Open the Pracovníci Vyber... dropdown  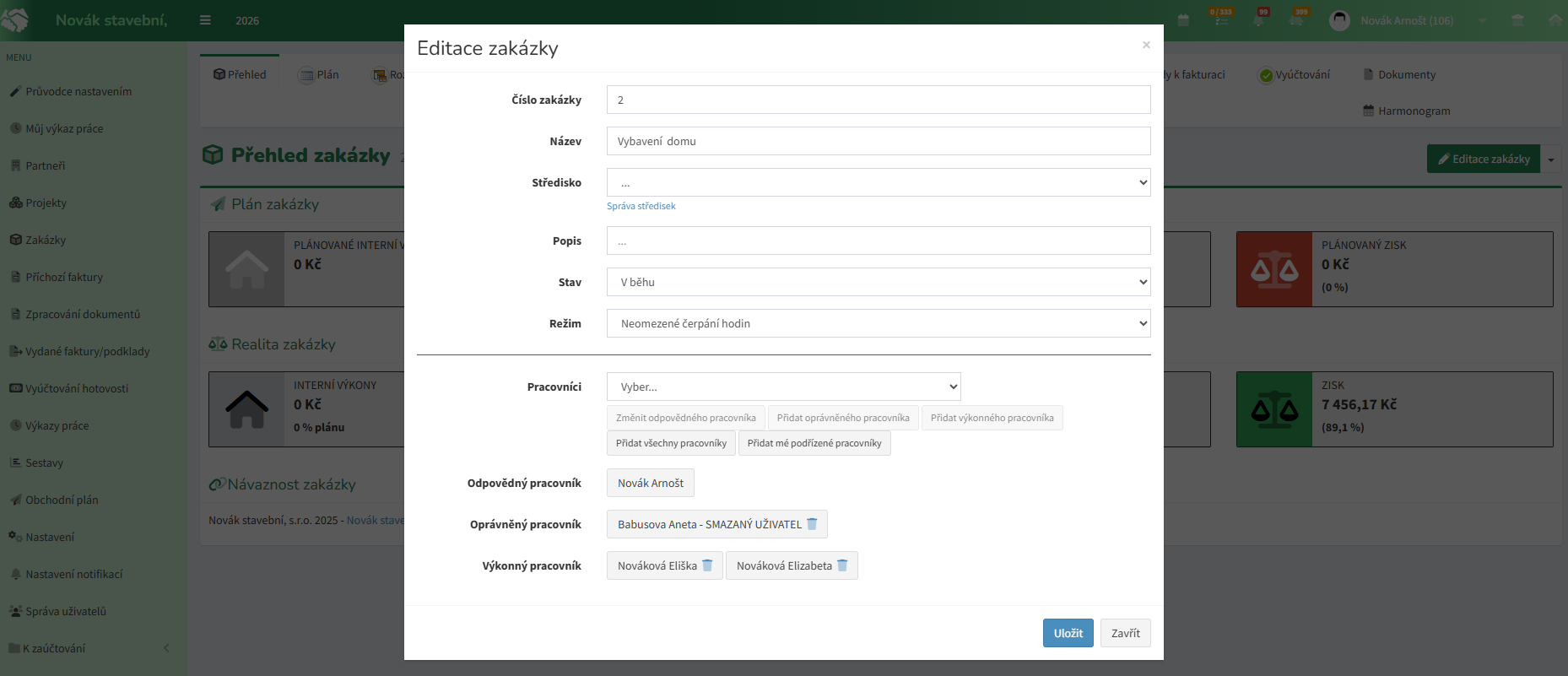click(x=784, y=387)
